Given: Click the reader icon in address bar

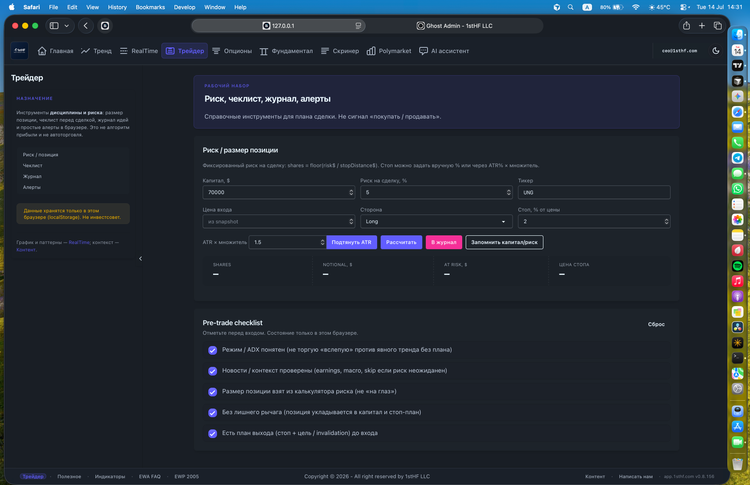Looking at the screenshot, I should (358, 26).
